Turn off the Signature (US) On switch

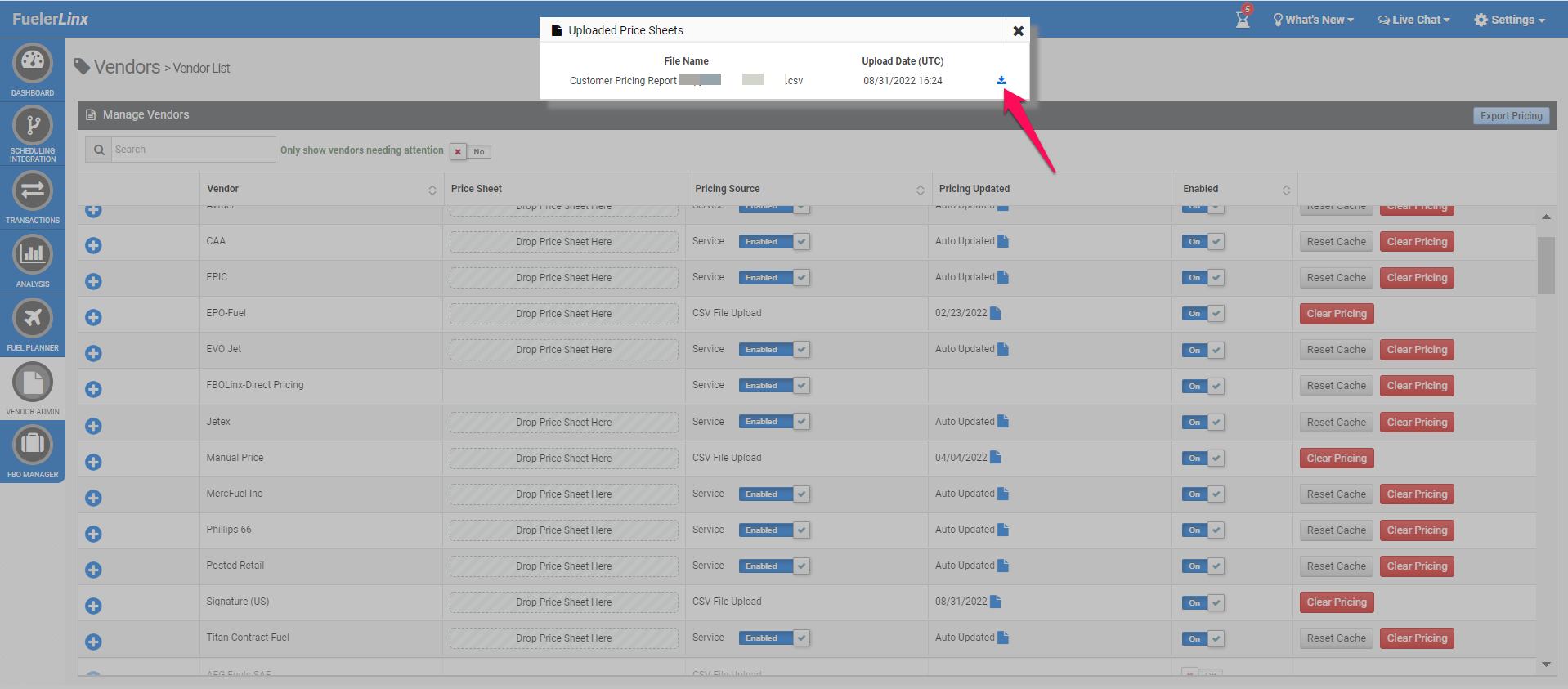[1203, 602]
